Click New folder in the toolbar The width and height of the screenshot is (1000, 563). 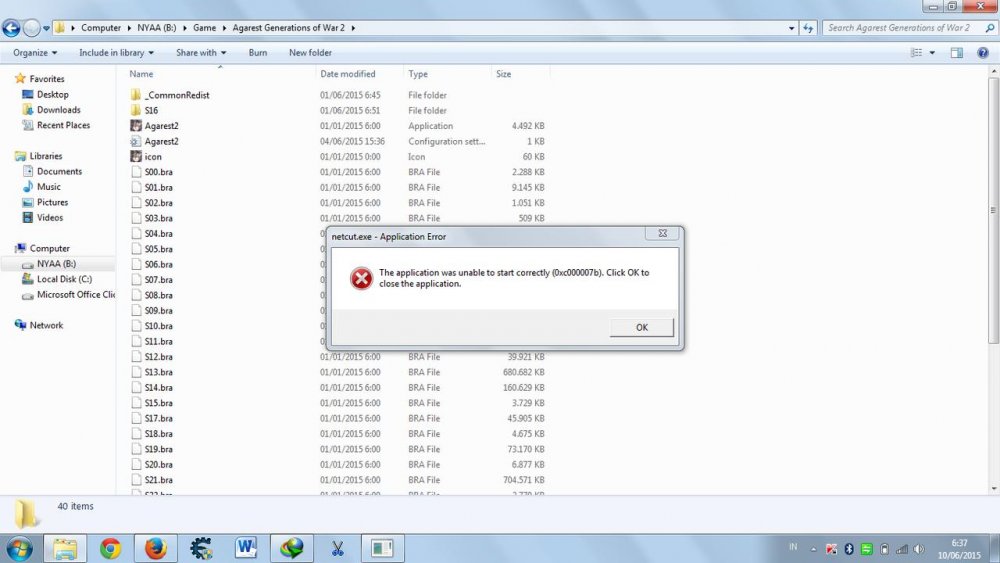310,53
